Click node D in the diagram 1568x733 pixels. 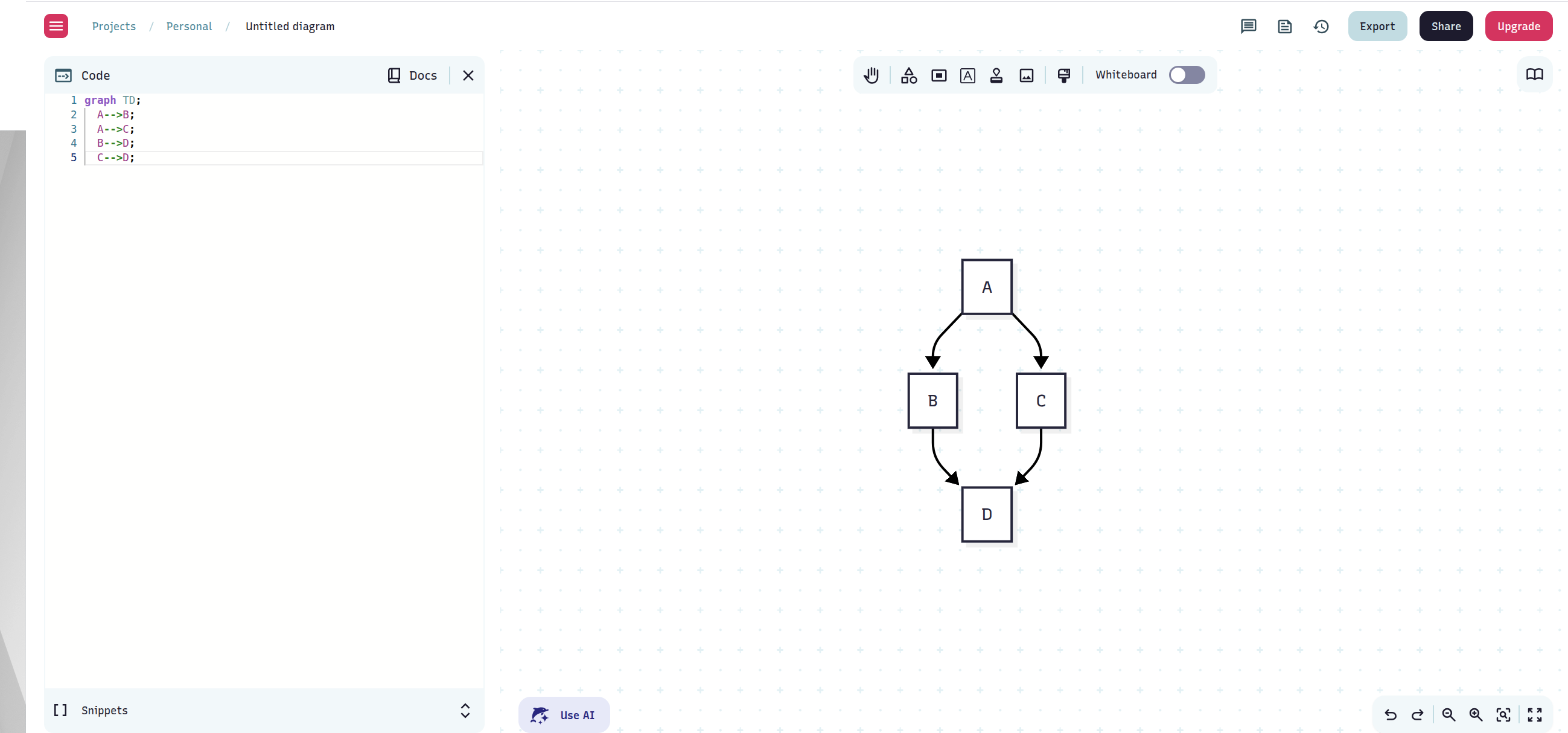986,514
